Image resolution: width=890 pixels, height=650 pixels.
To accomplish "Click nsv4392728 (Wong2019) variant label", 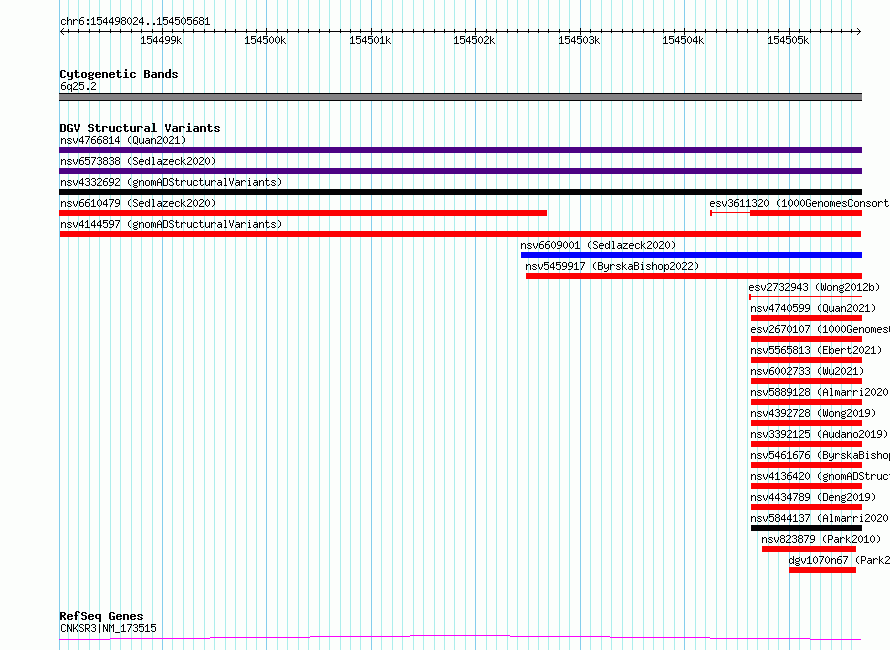I will click(x=813, y=413).
